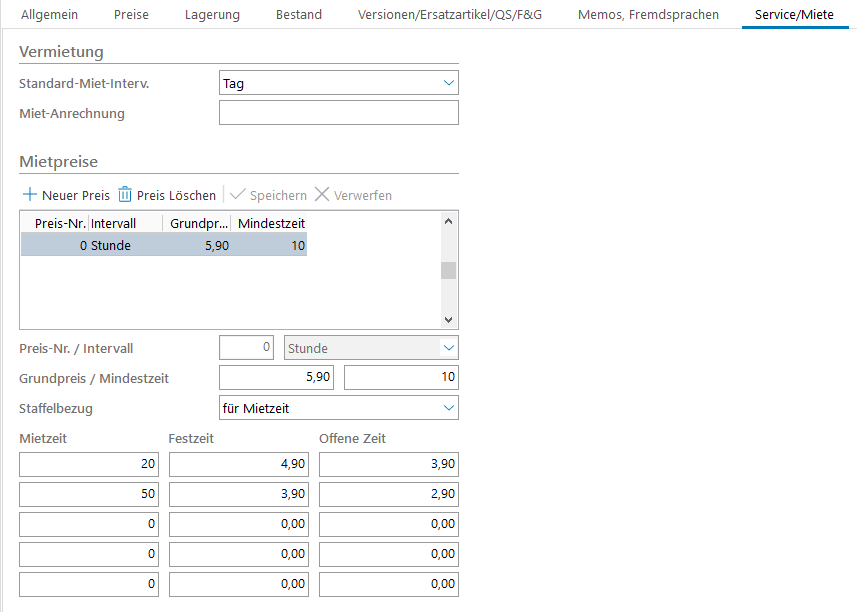Click the Grundpreis field showing 5,90
Viewport: 857px width, 612px height.
tap(276, 378)
